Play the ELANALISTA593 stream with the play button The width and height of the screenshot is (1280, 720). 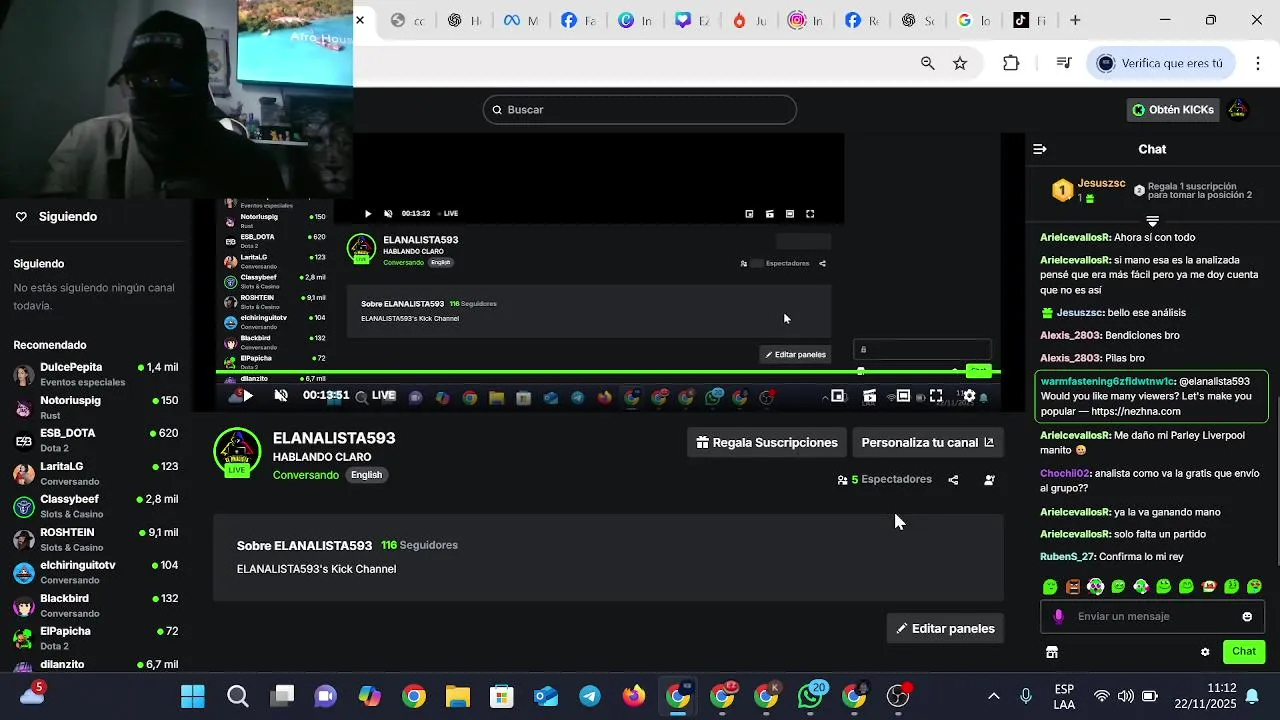point(247,396)
